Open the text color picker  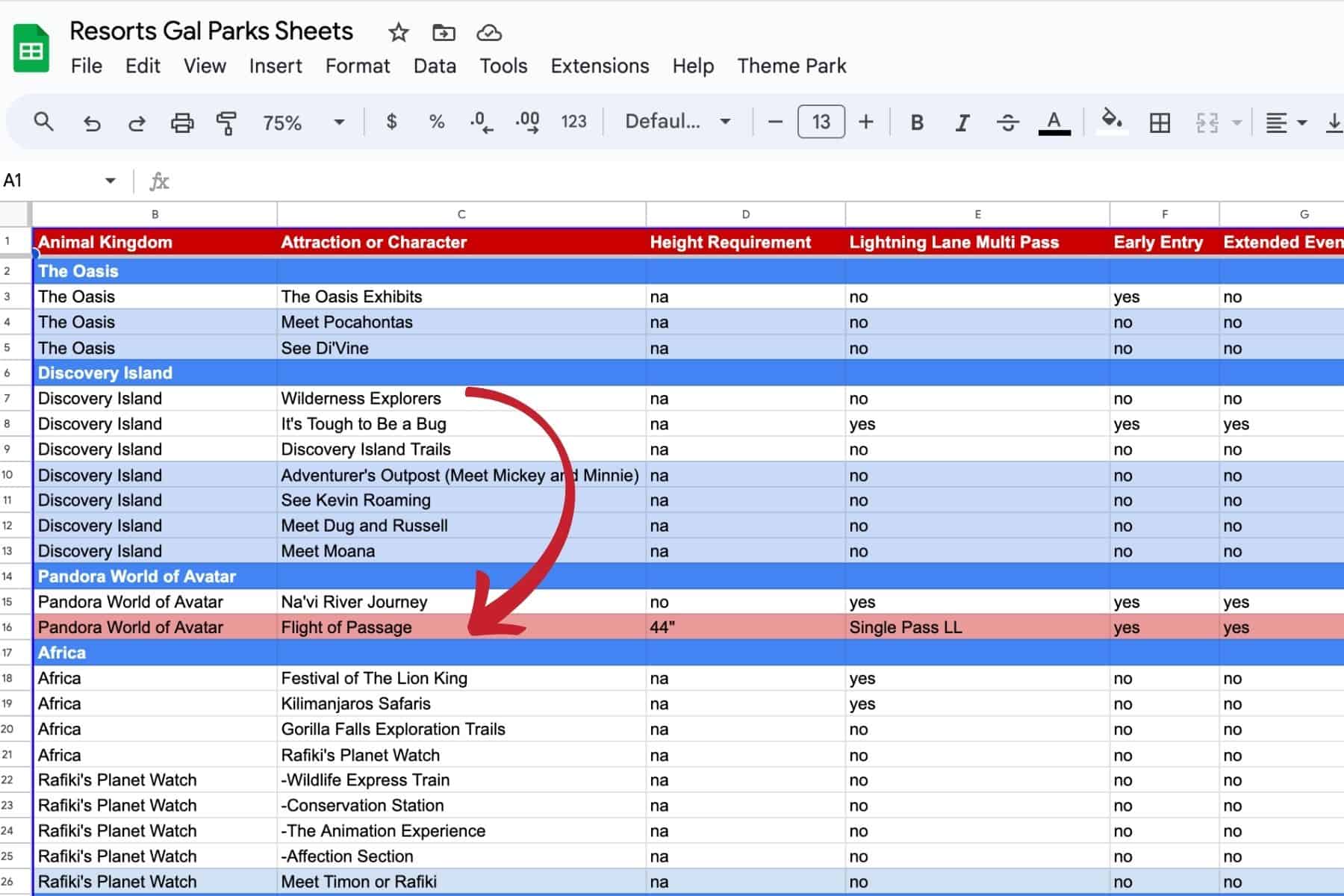1054,122
